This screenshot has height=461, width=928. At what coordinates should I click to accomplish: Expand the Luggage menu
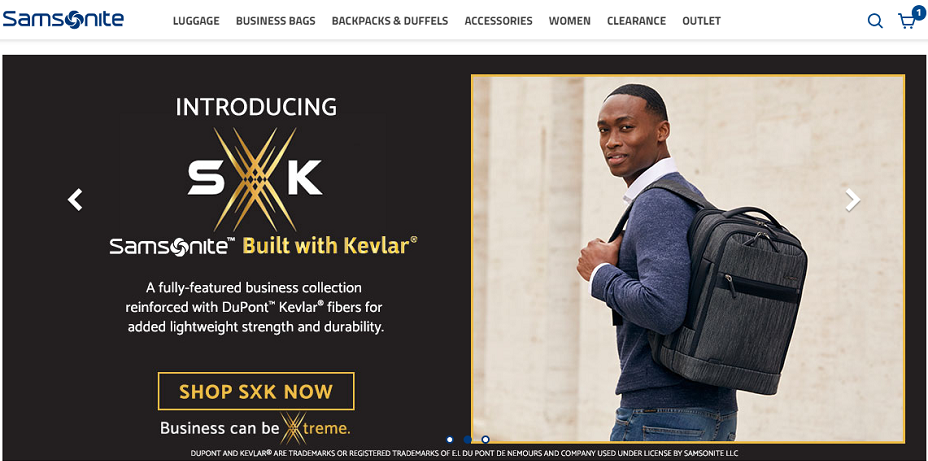click(196, 21)
